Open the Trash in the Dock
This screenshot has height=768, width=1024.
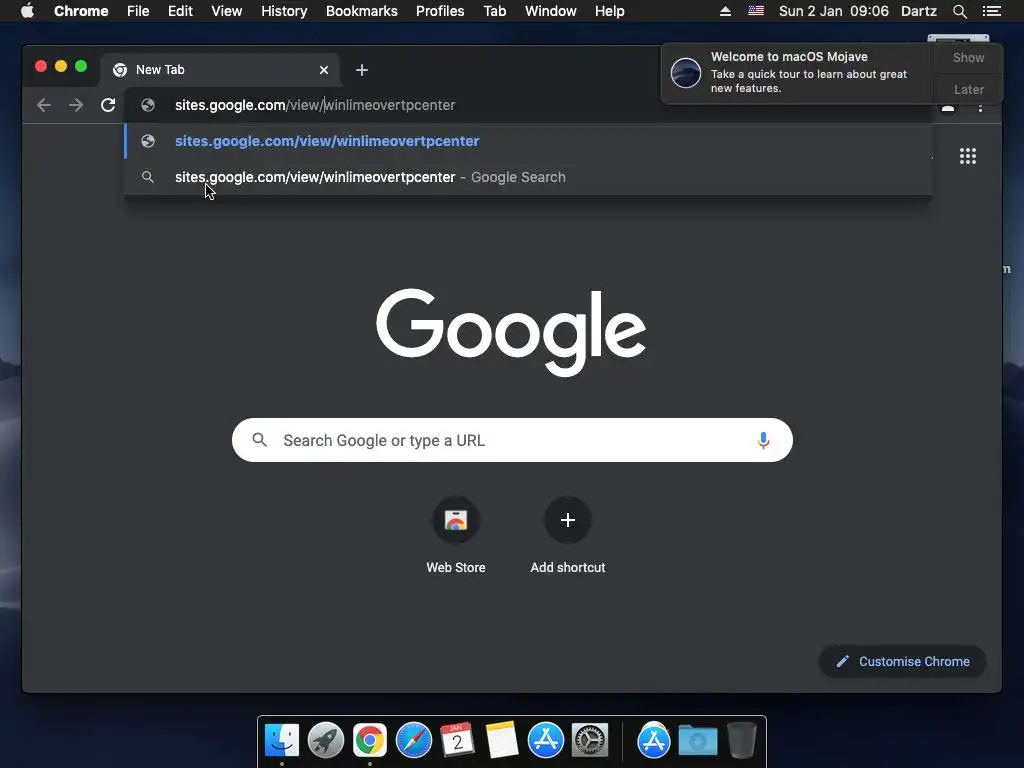[742, 741]
